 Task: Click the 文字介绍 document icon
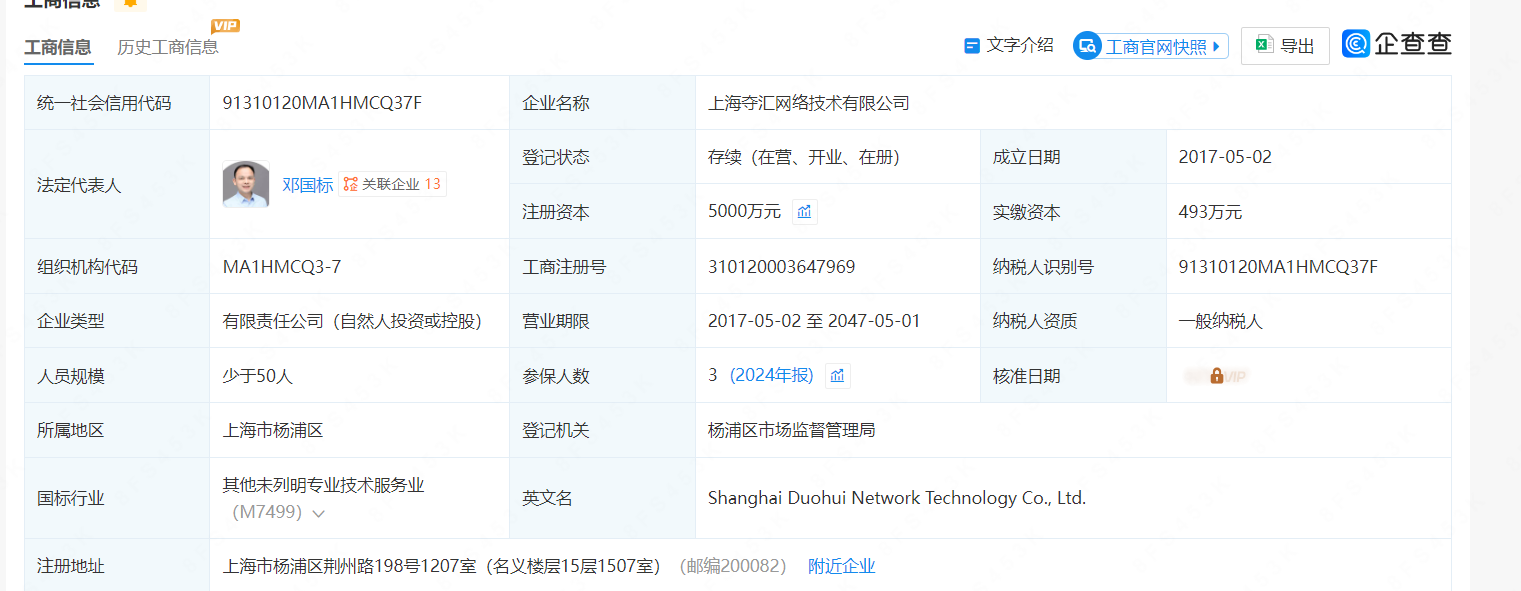971,46
